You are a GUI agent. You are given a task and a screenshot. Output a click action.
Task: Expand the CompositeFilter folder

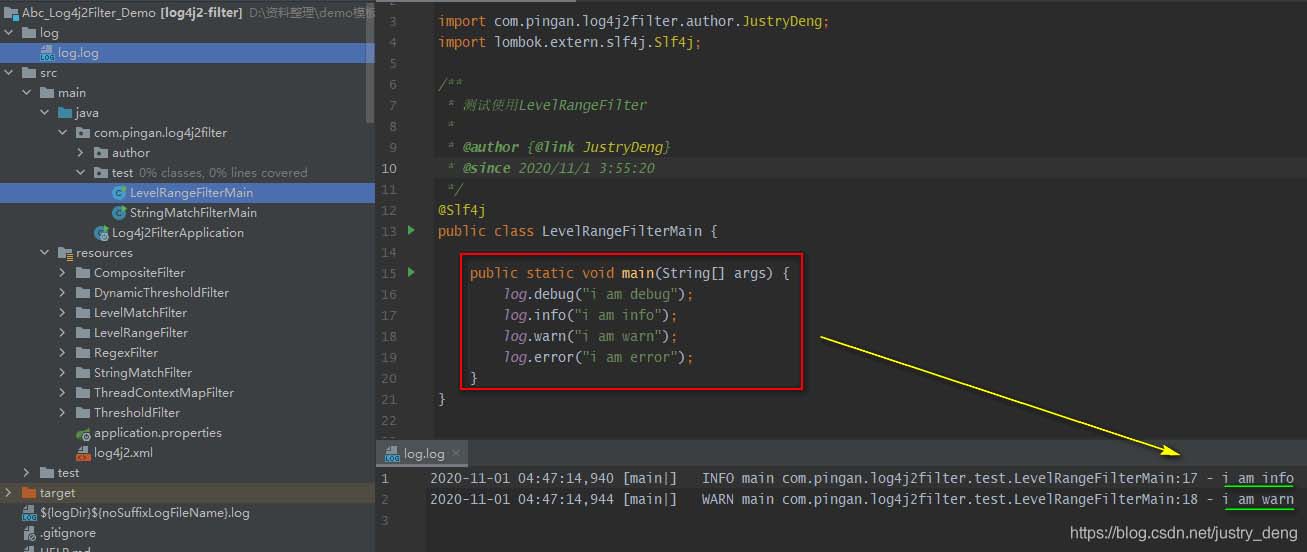click(64, 273)
